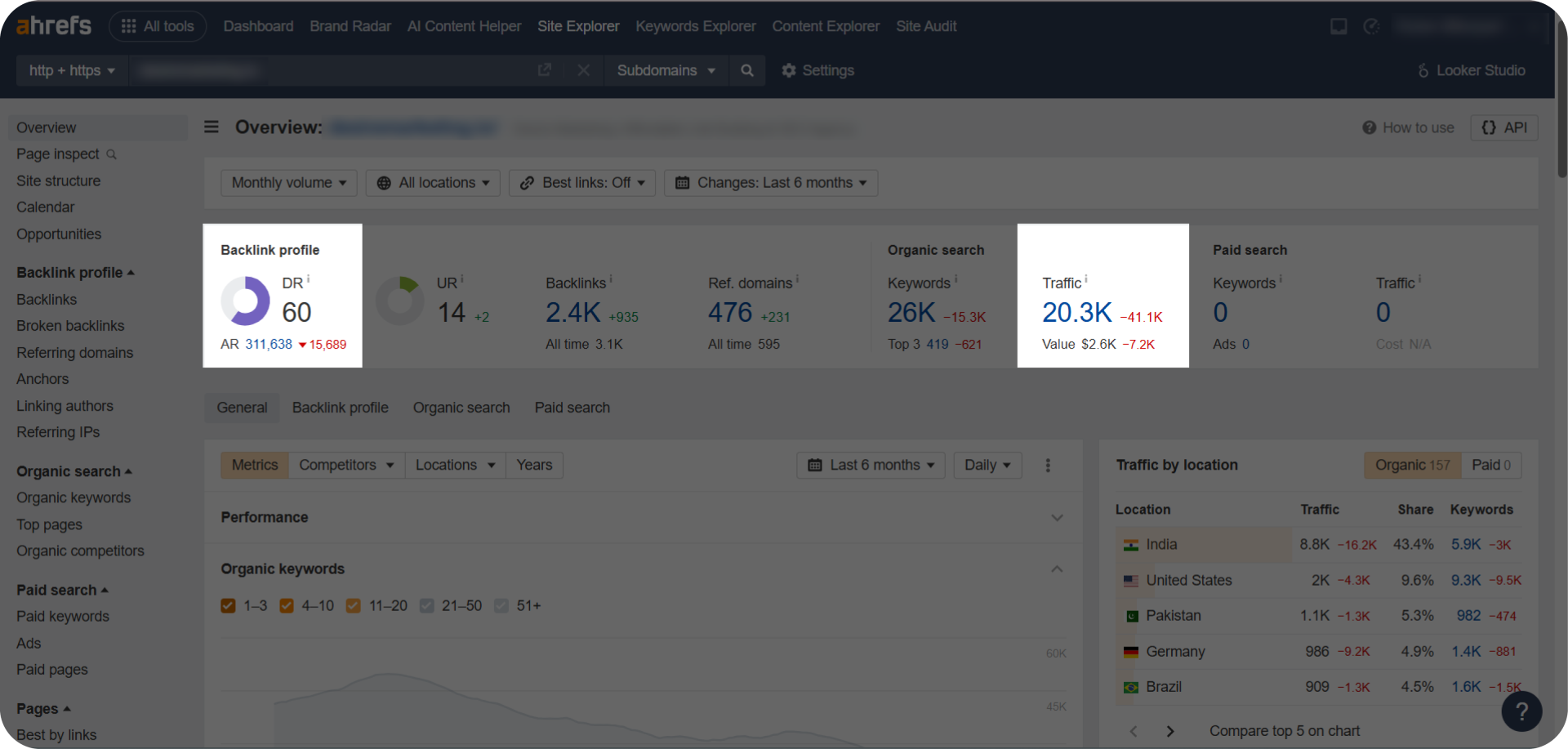
Task: Open the All locations dropdown
Action: click(x=433, y=183)
